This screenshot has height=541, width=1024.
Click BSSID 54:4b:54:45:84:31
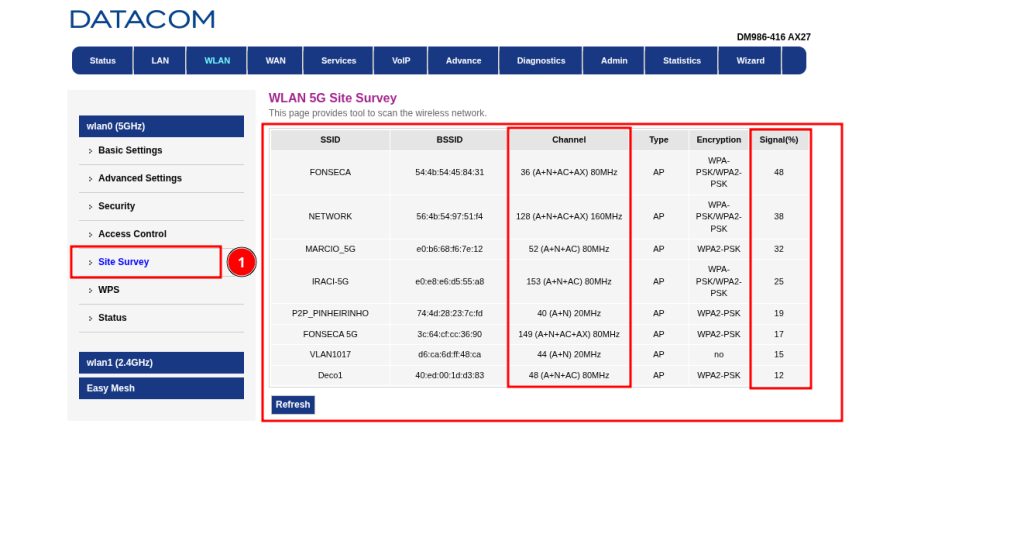449,172
